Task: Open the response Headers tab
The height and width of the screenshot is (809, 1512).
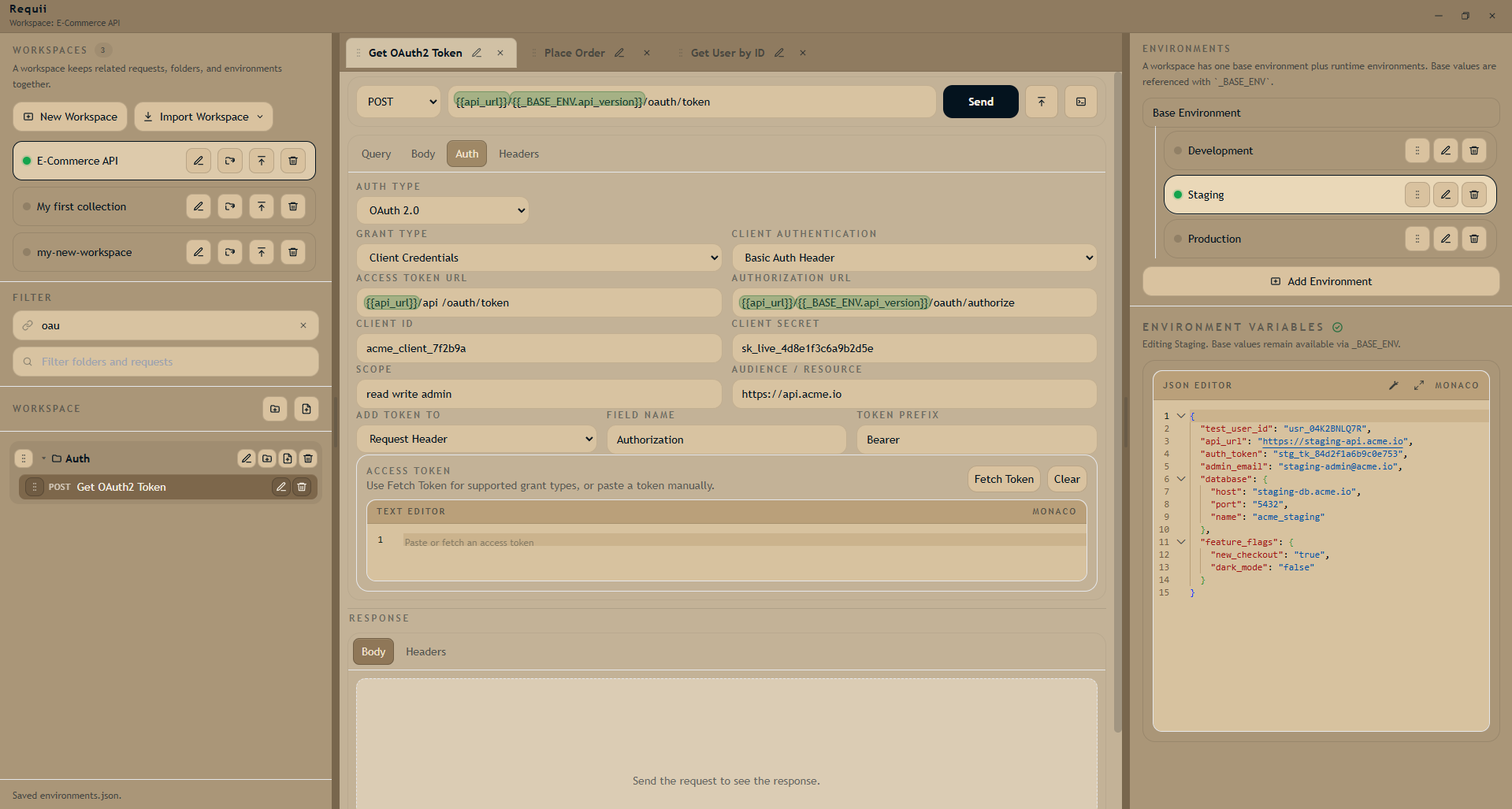Action: pyautogui.click(x=425, y=651)
